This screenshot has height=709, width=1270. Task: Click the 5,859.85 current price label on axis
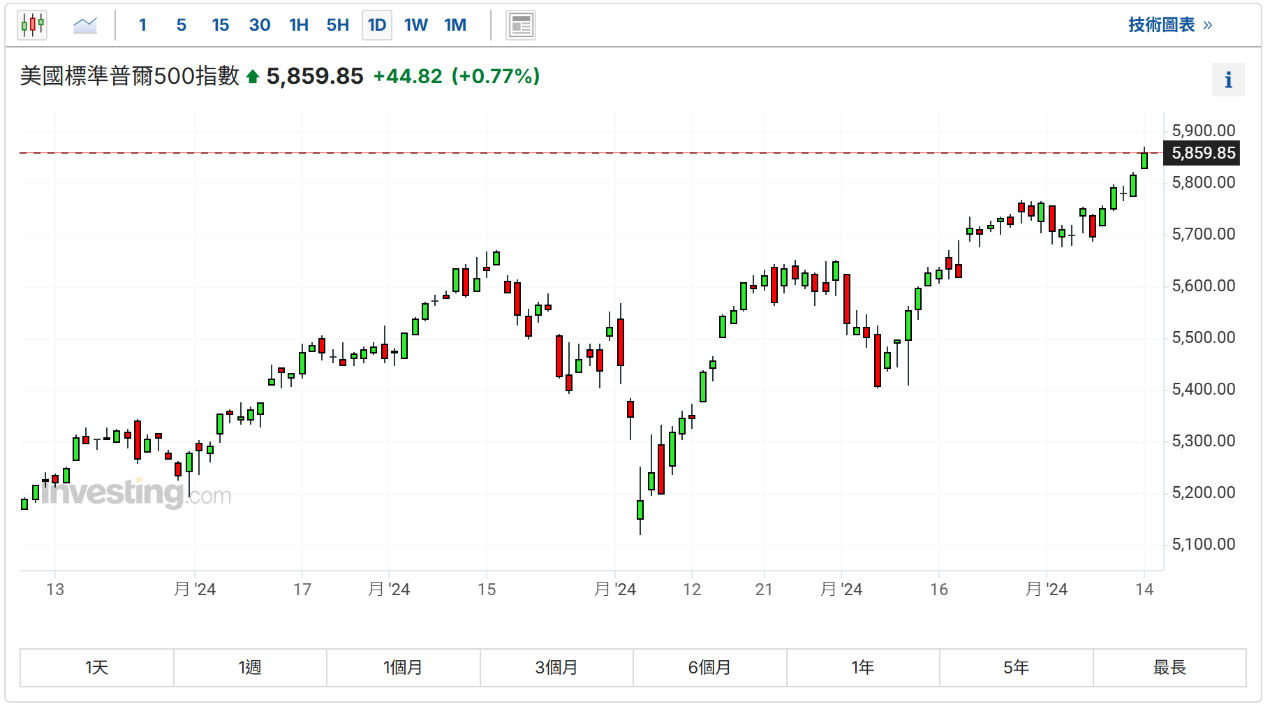pos(1203,154)
